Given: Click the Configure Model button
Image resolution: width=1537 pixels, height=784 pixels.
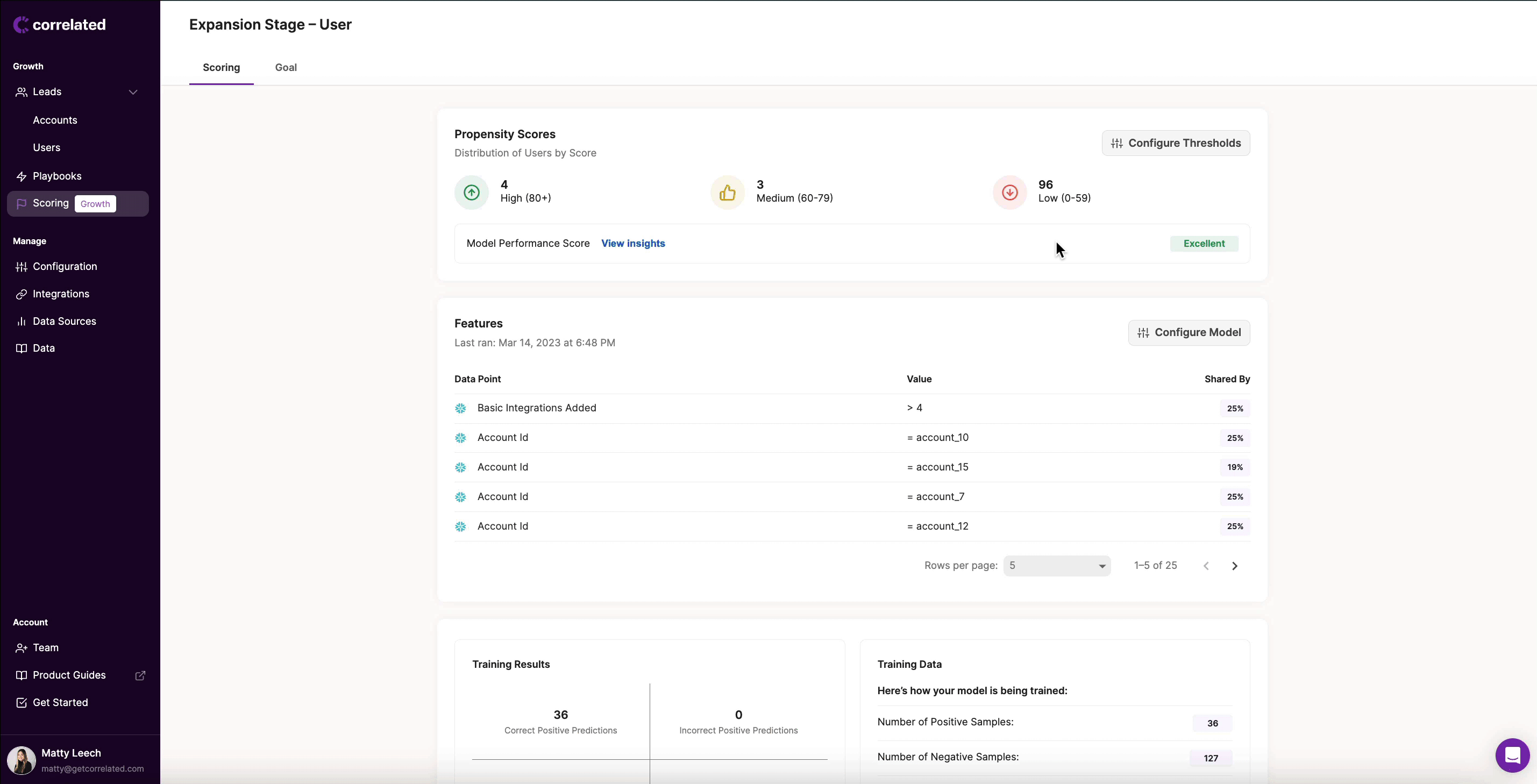Looking at the screenshot, I should (x=1189, y=333).
